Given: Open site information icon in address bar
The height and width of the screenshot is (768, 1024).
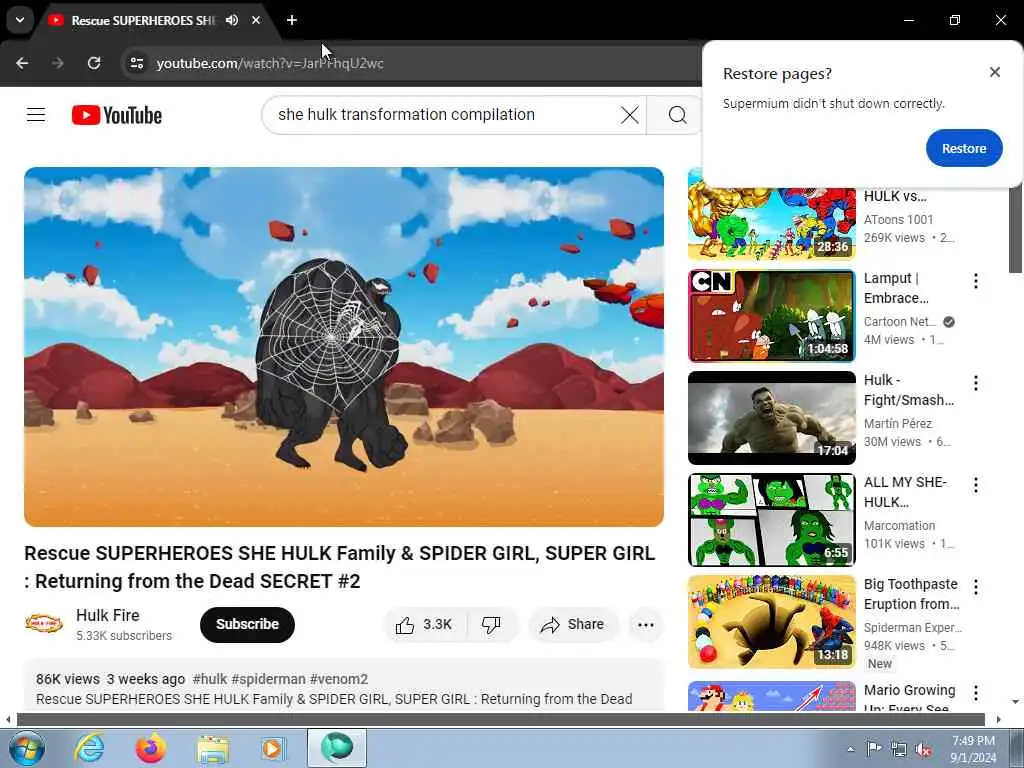Looking at the screenshot, I should (x=136, y=63).
